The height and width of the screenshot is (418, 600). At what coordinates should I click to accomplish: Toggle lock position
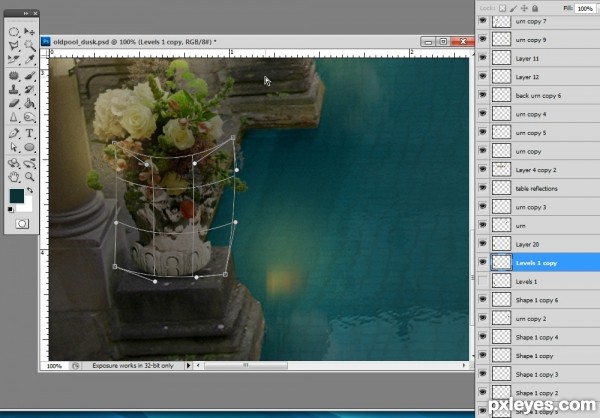[x=524, y=8]
